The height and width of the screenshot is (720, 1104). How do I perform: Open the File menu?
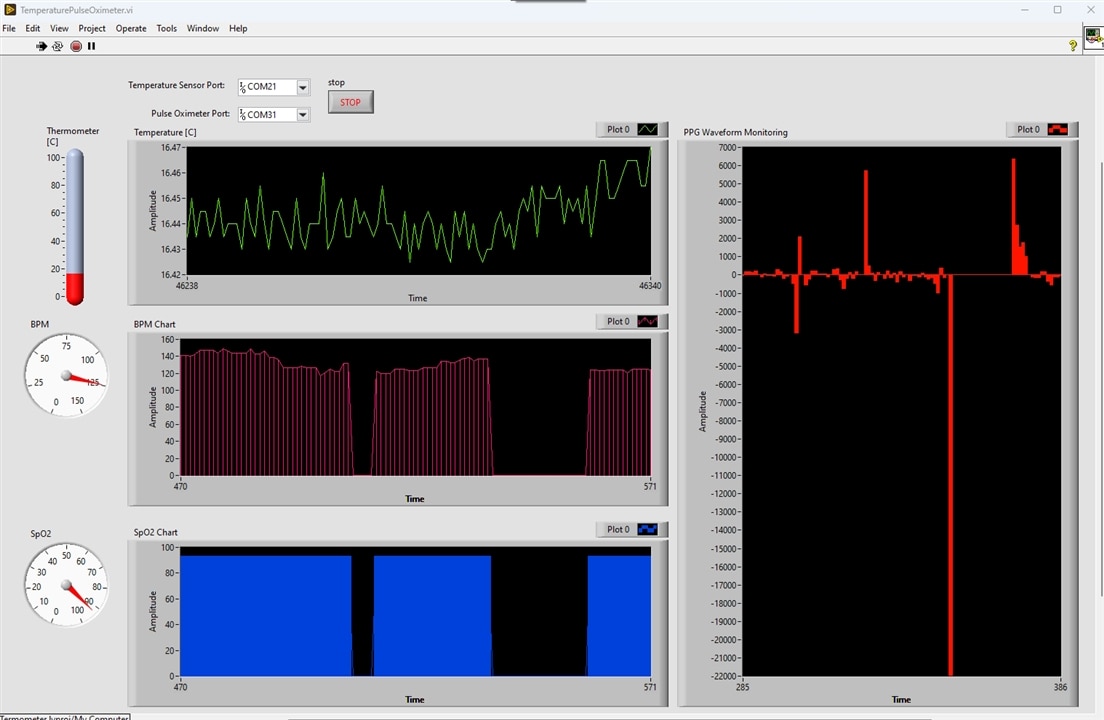(9, 28)
